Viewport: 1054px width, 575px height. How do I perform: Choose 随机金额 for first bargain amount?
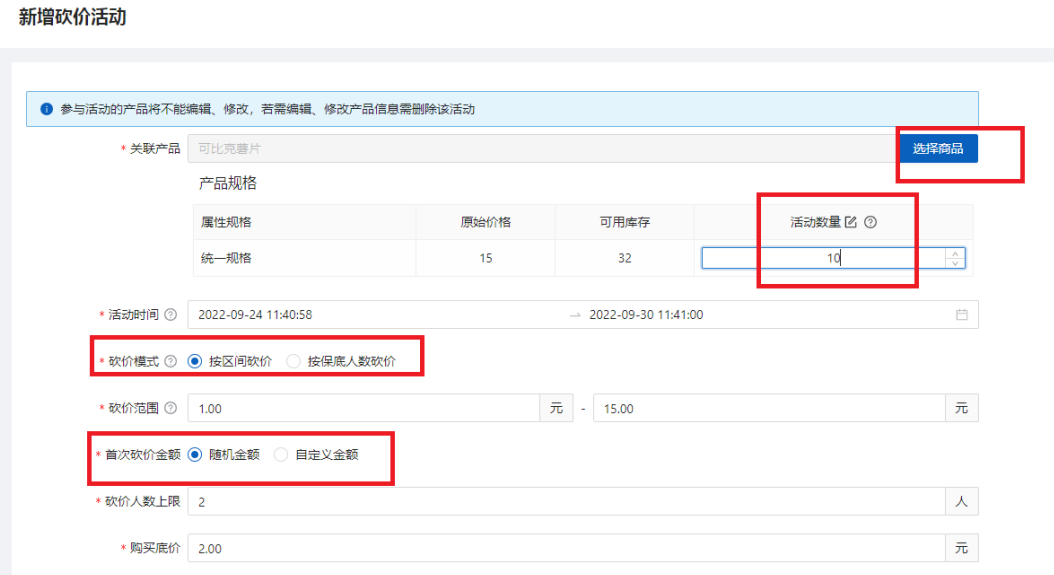point(195,454)
